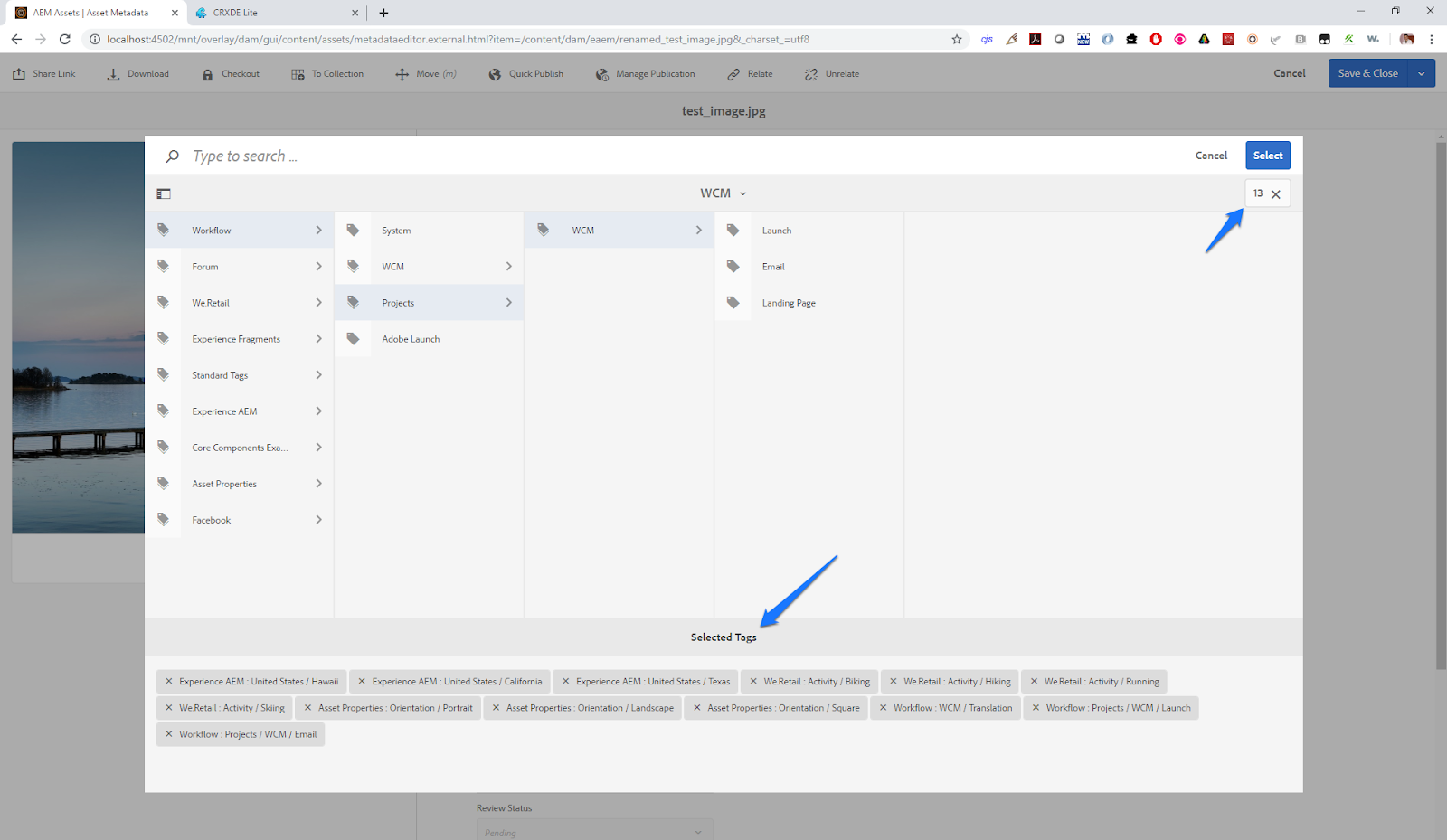Image resolution: width=1447 pixels, height=840 pixels.
Task: Clear the selected tags counter with the X
Action: point(1276,193)
